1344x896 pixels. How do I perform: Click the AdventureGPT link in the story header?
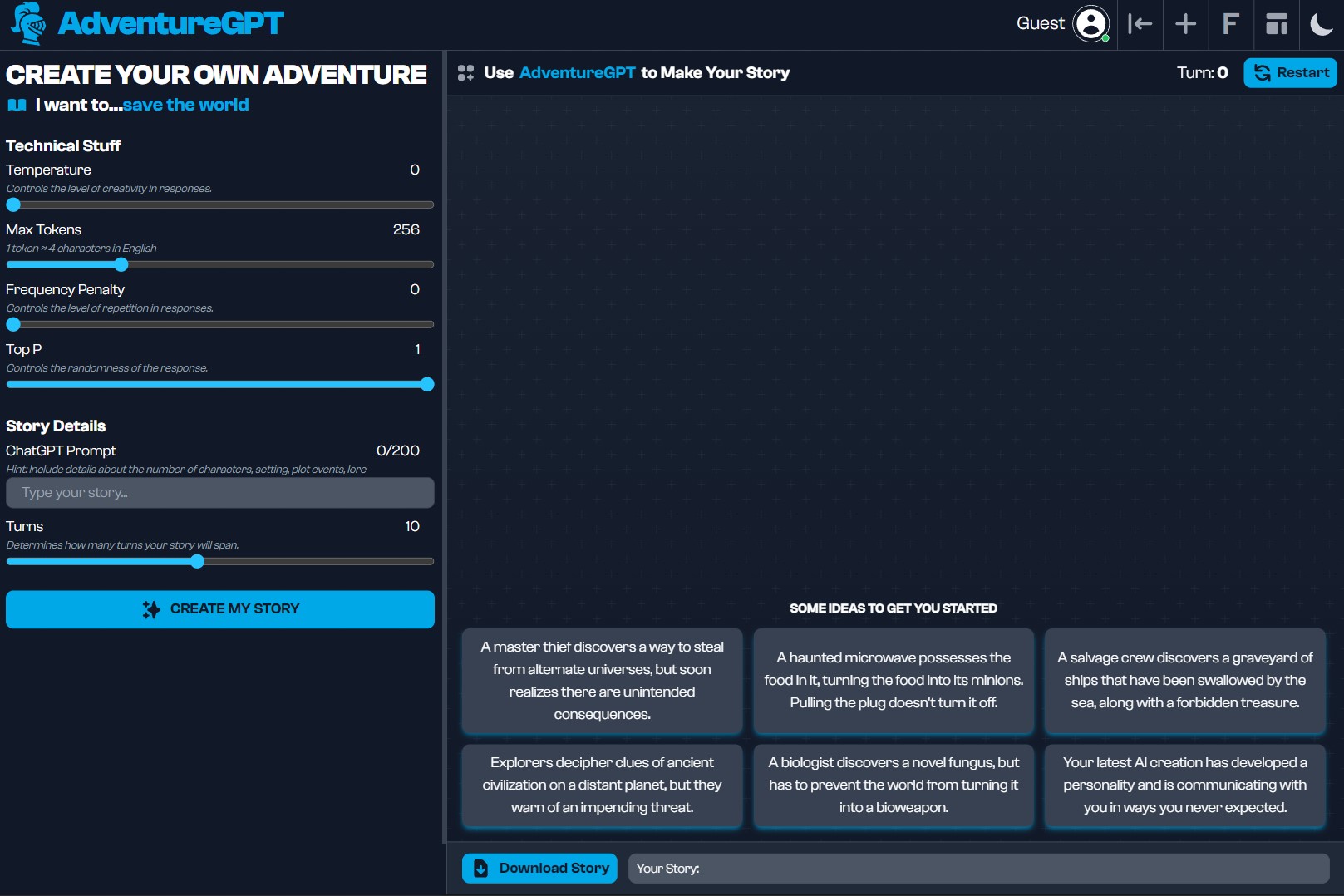pos(578,73)
